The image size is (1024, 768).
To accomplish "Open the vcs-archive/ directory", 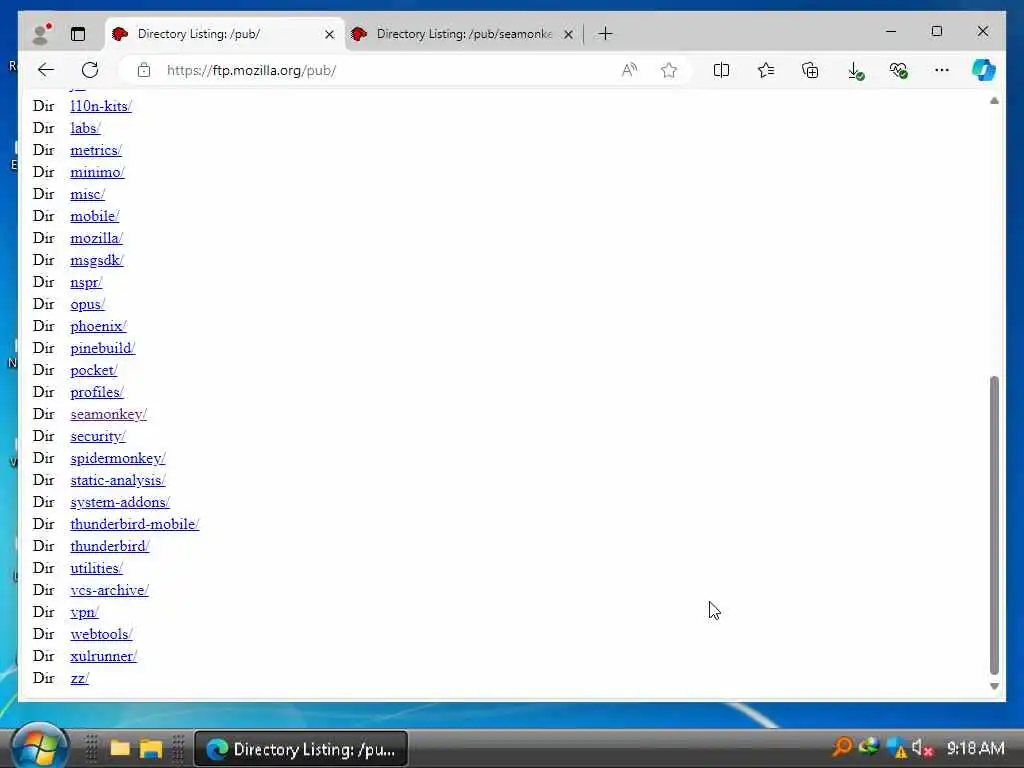I will (x=109, y=590).
